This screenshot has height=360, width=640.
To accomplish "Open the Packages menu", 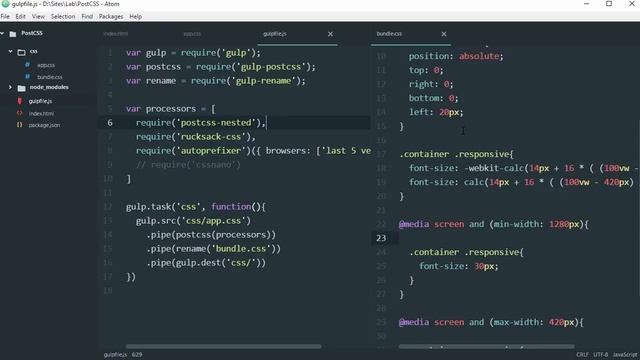I will click(111, 16).
